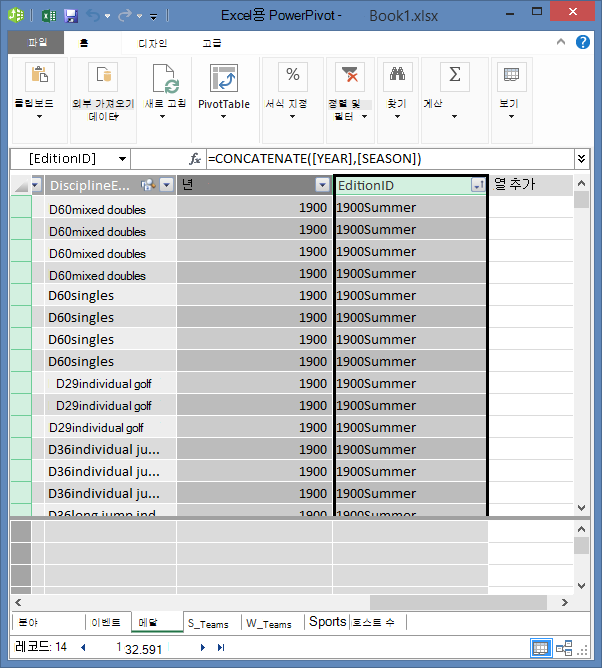Switch to data grid view icon
This screenshot has width=602, height=668.
[x=541, y=648]
